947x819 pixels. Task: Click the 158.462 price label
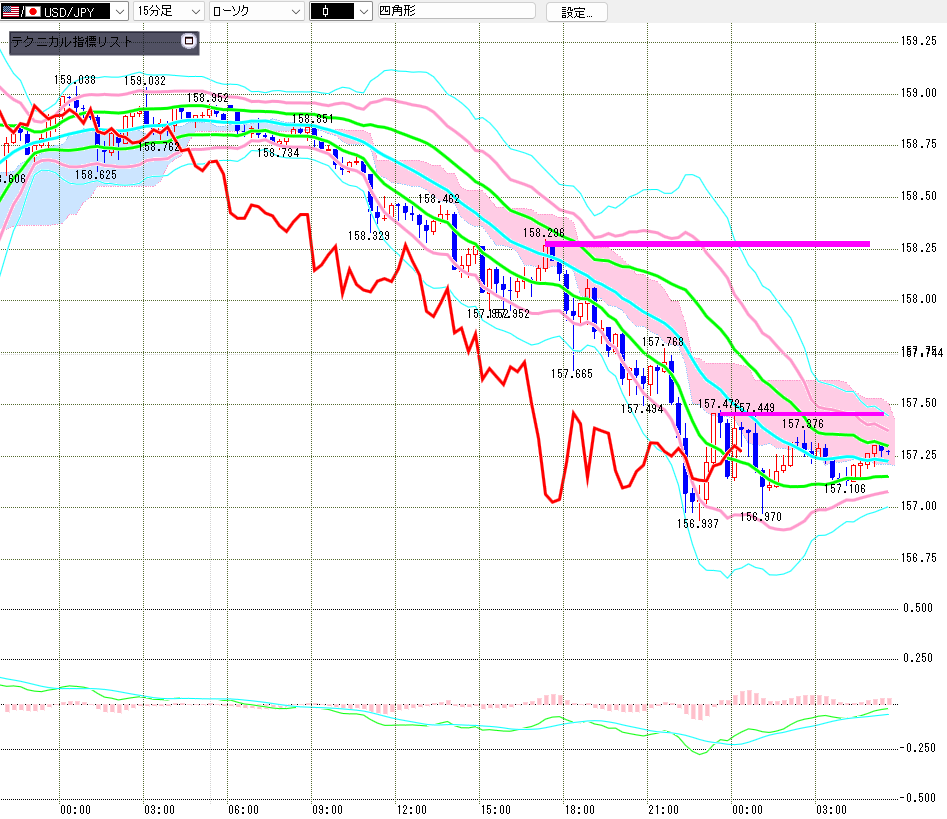point(439,199)
